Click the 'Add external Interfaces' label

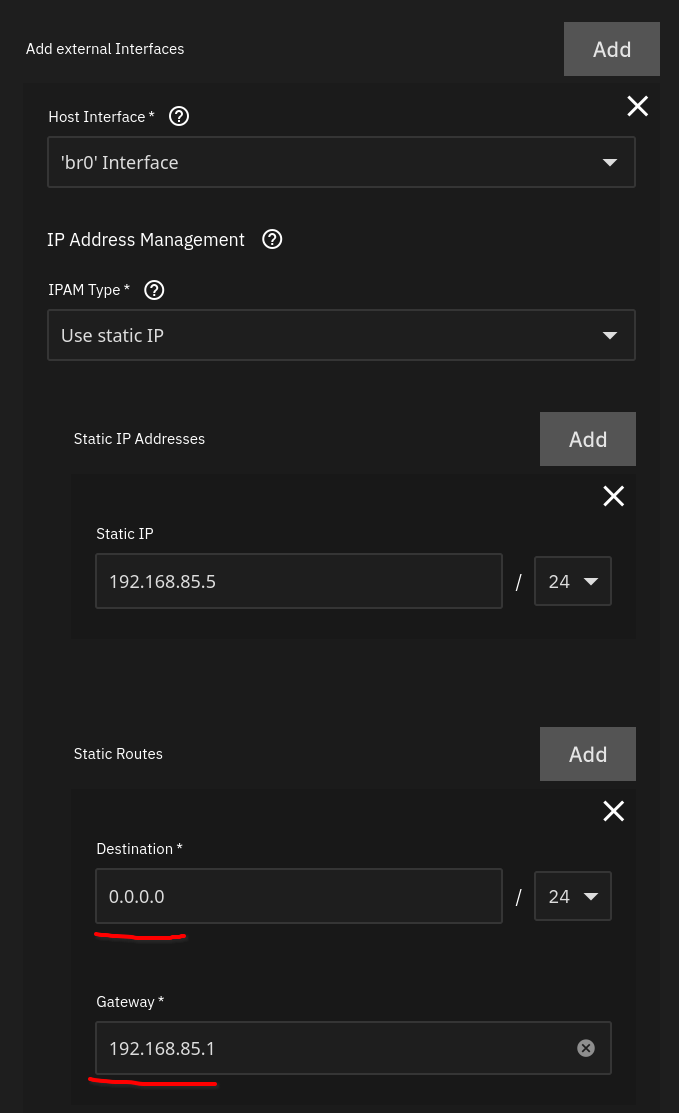105,49
